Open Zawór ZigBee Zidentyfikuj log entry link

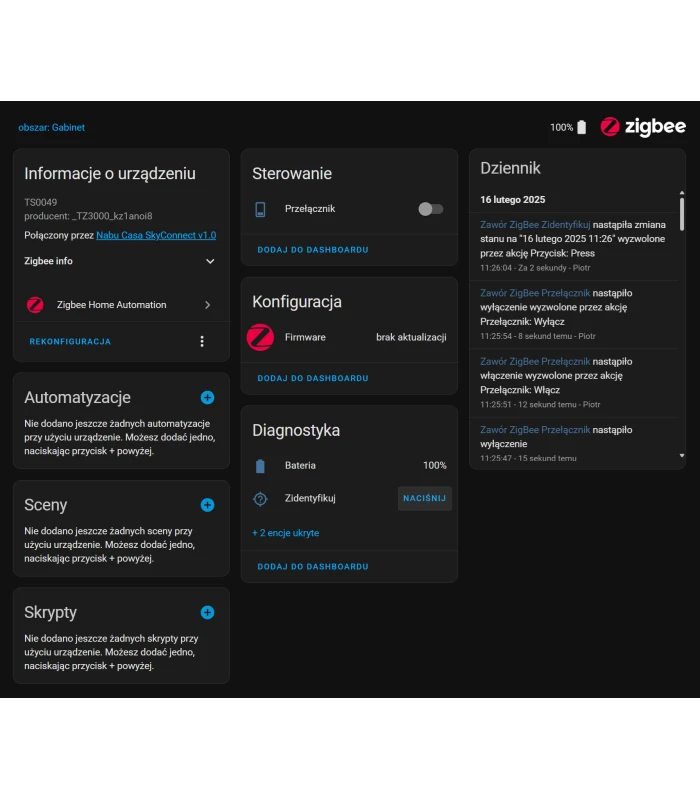click(535, 225)
